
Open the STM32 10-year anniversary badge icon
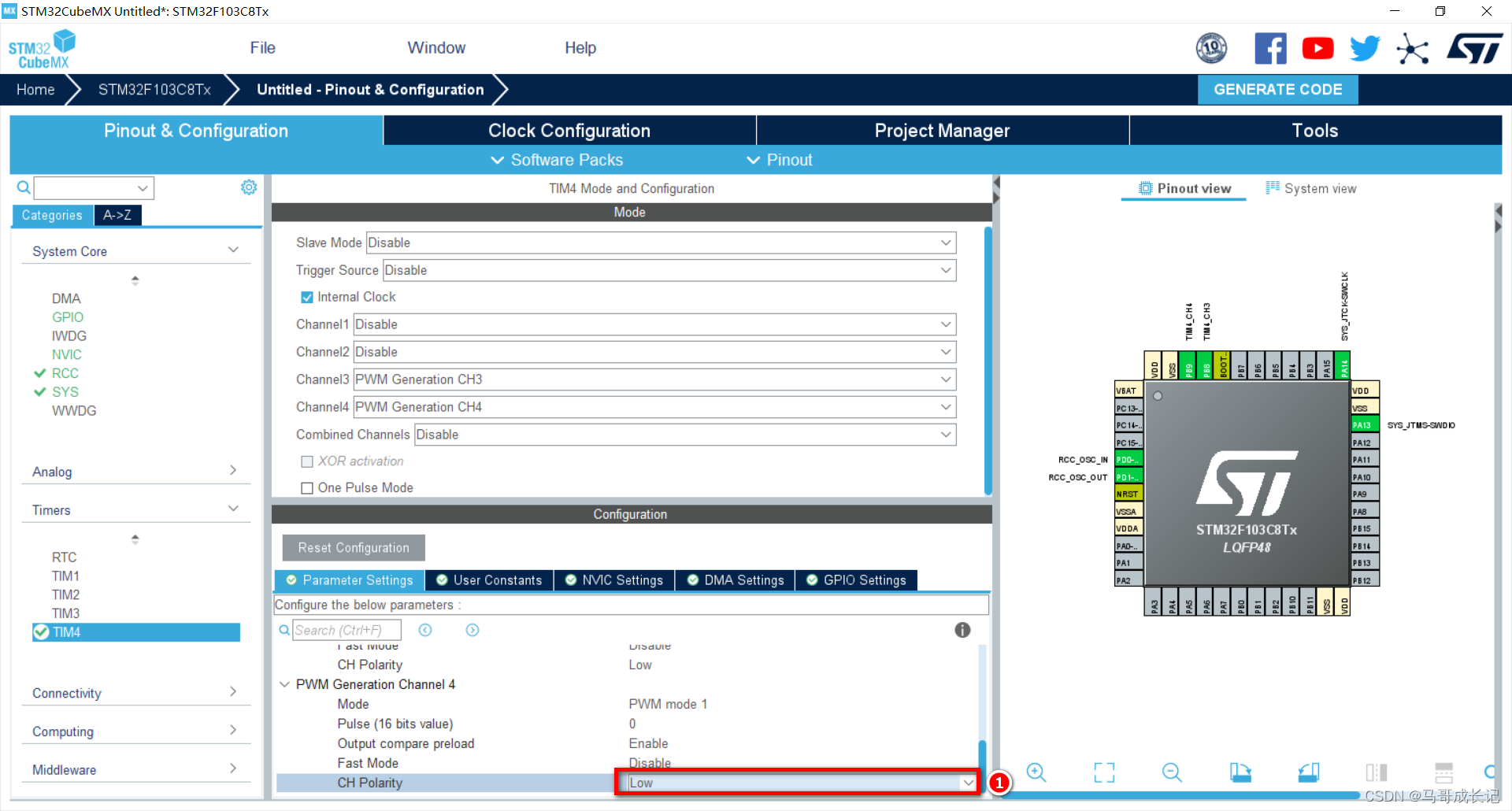[x=1211, y=48]
